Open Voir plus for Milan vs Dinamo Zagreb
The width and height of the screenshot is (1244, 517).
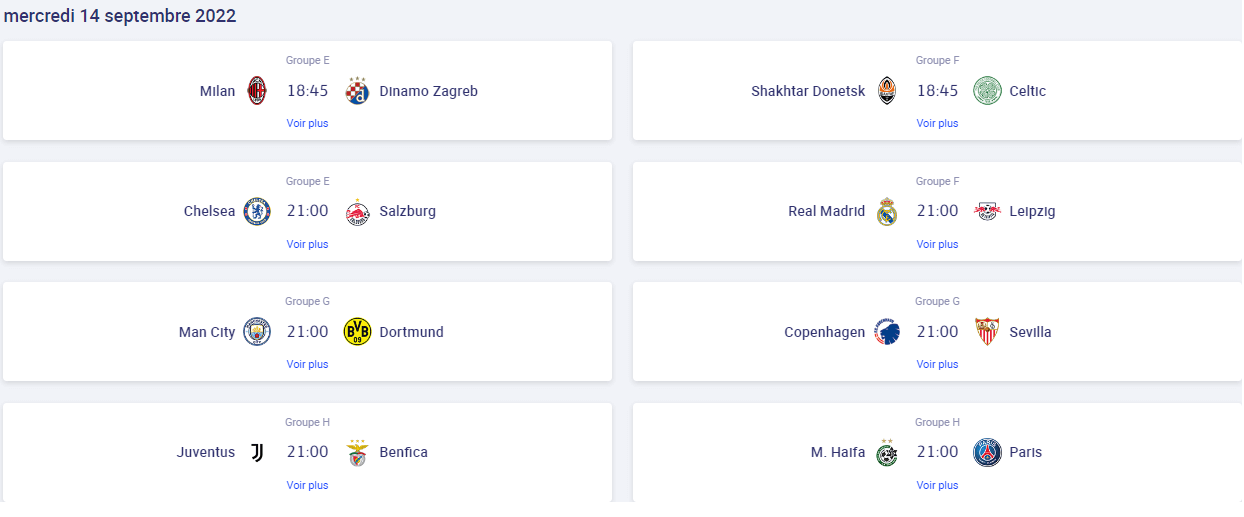[307, 124]
